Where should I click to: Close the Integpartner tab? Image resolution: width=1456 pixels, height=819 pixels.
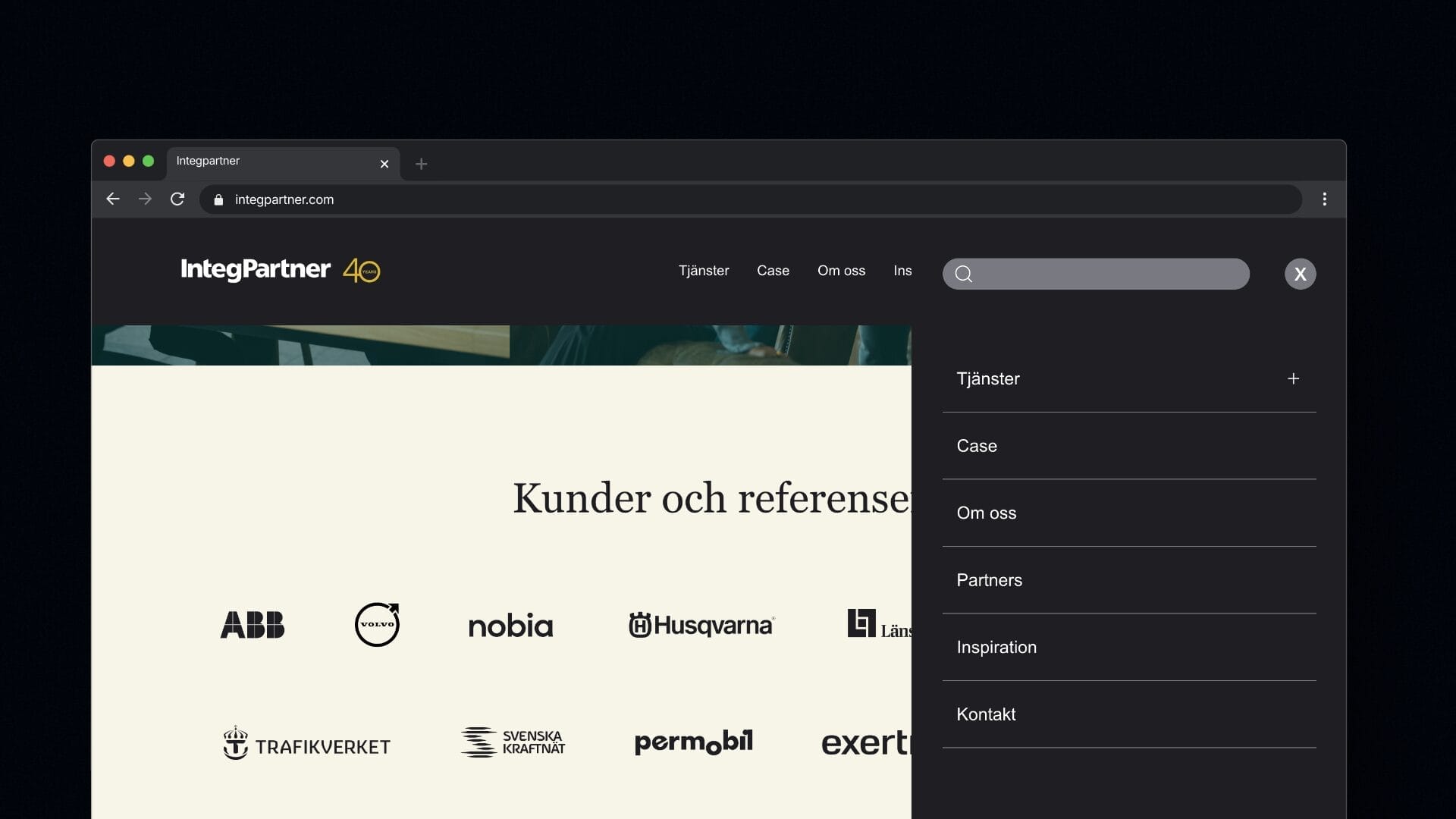384,164
